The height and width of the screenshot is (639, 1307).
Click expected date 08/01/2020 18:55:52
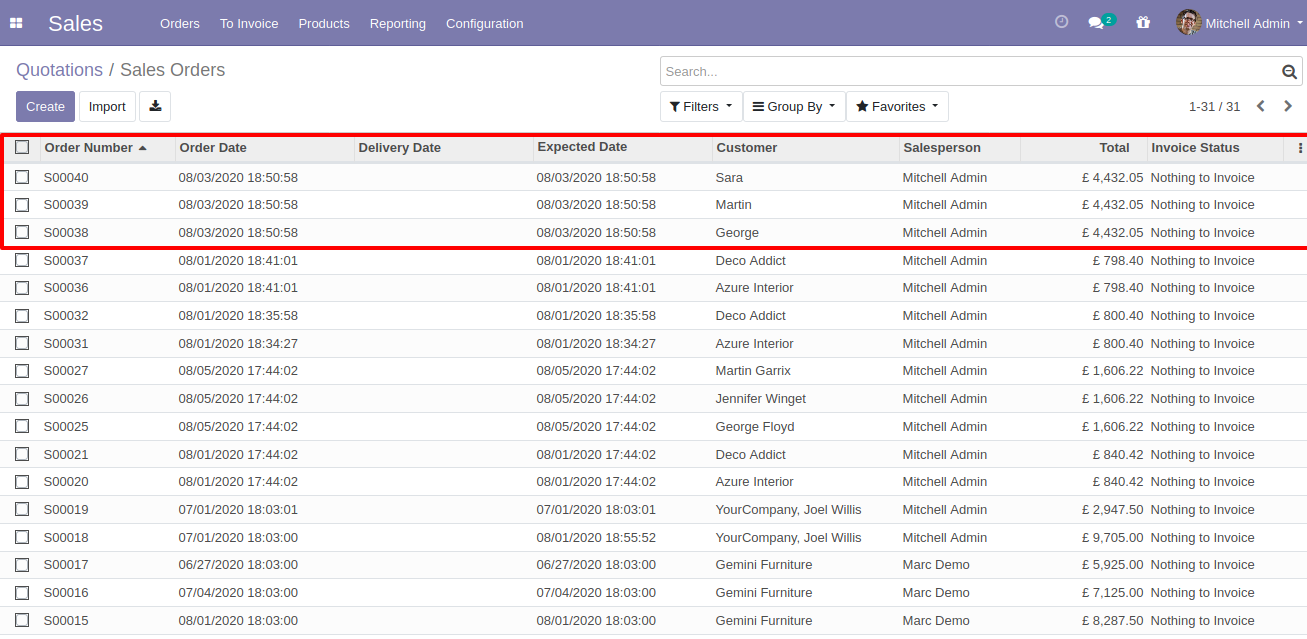(x=596, y=537)
